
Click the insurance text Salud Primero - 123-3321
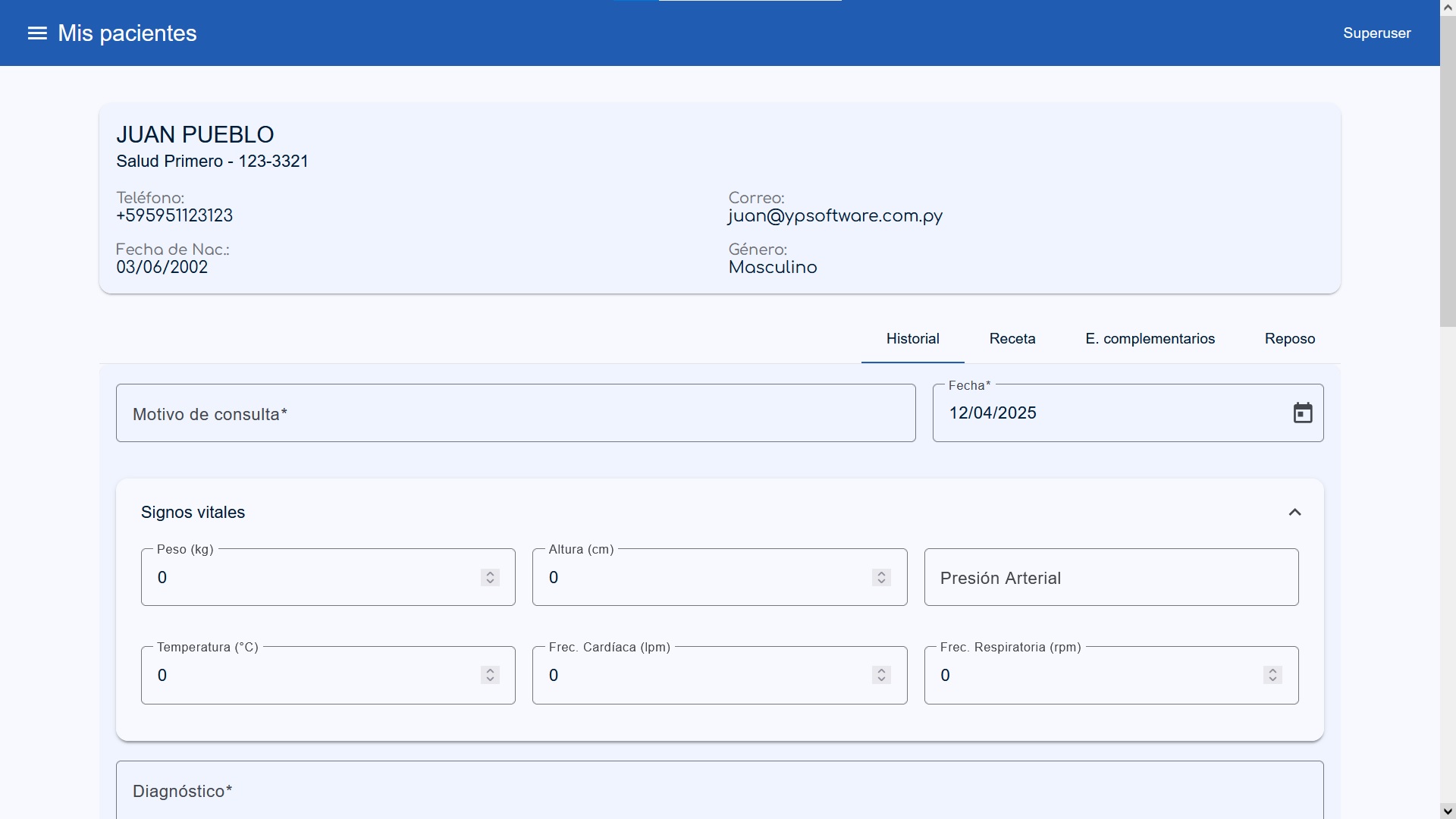(212, 161)
